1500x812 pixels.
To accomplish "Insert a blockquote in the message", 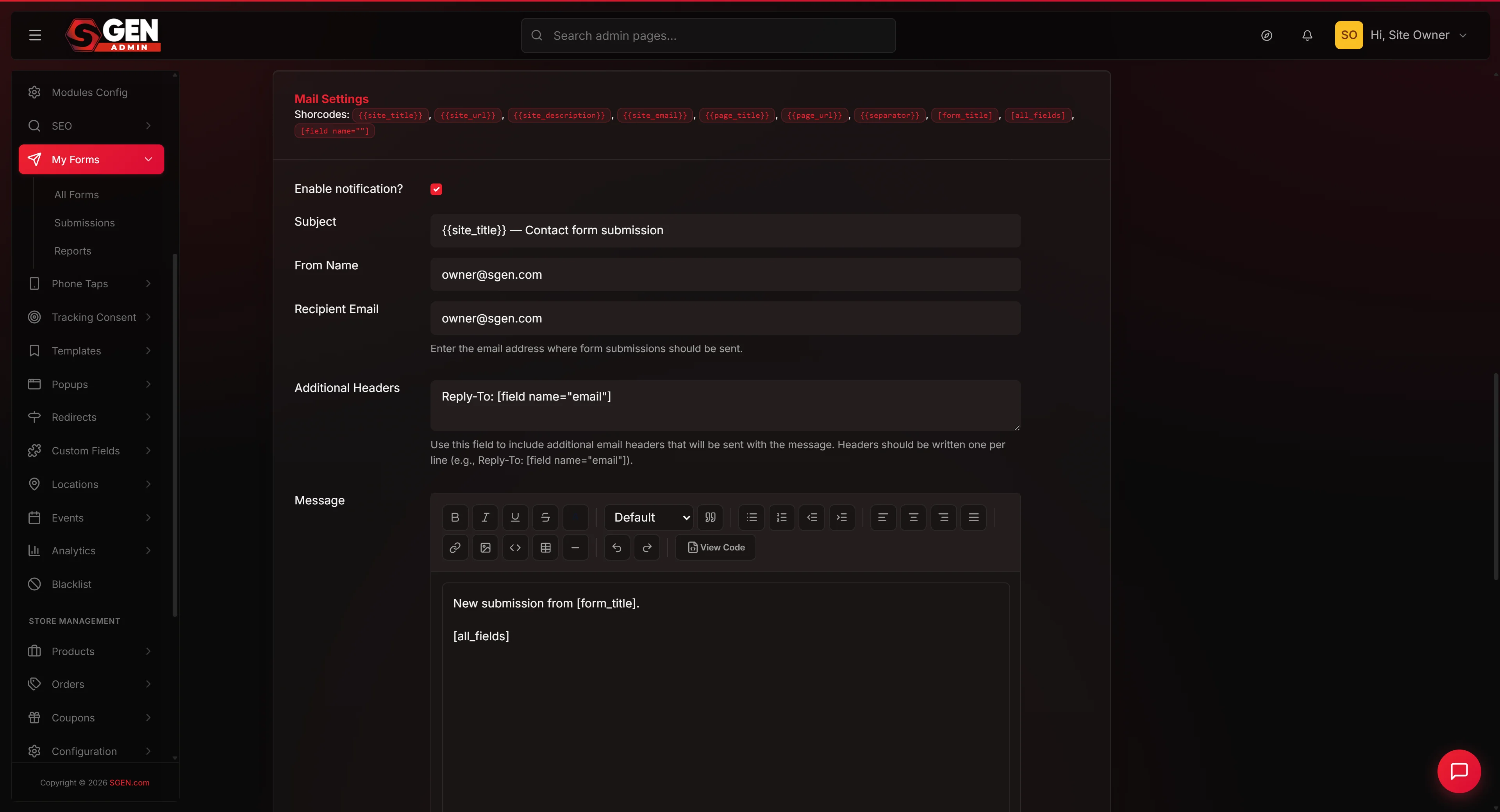I will click(711, 518).
